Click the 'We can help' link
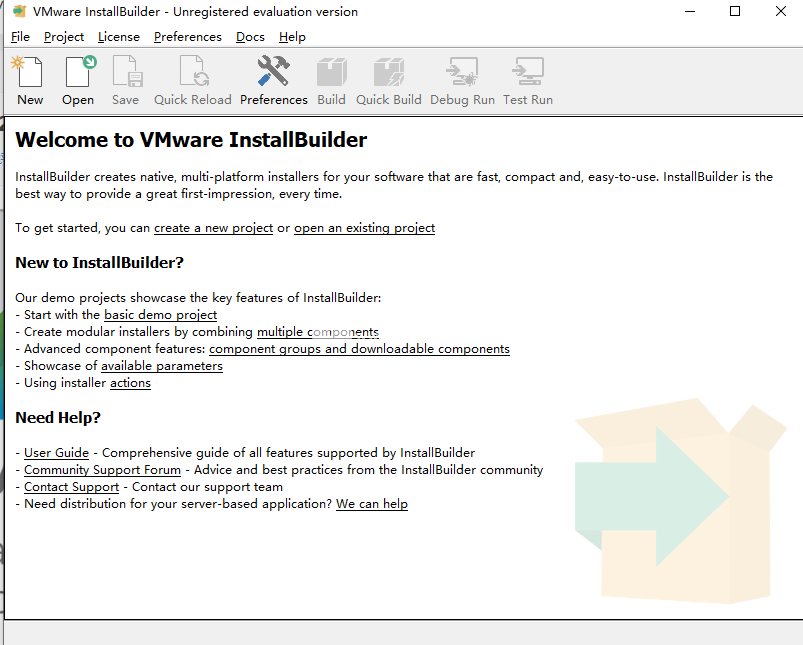The width and height of the screenshot is (803, 645). point(372,504)
